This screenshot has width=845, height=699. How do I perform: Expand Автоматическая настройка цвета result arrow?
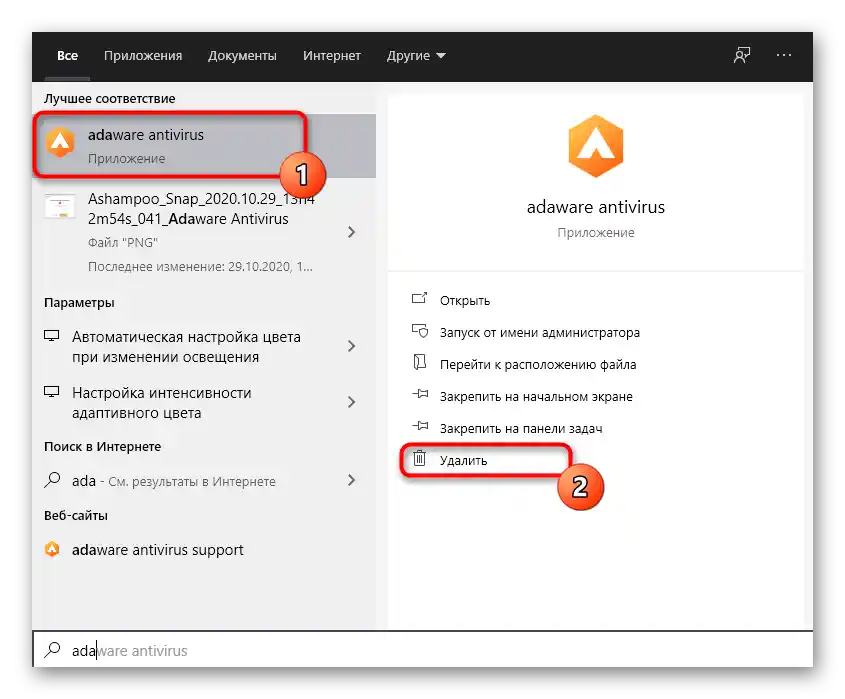351,346
